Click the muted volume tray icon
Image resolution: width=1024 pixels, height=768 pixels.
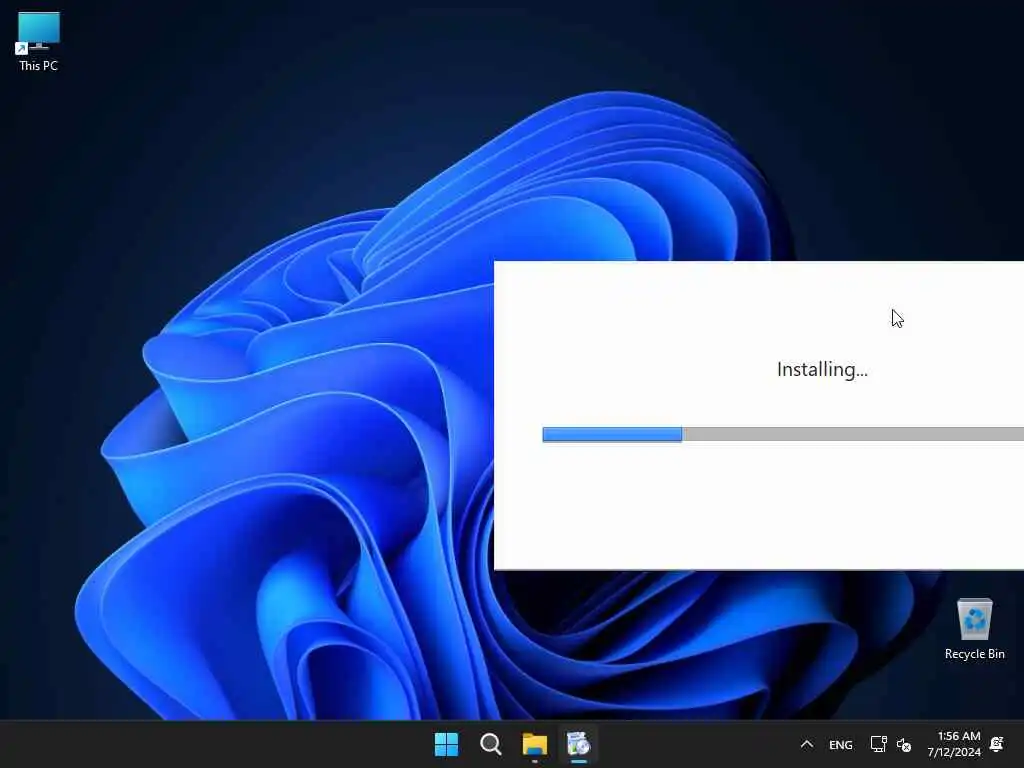[x=904, y=744]
